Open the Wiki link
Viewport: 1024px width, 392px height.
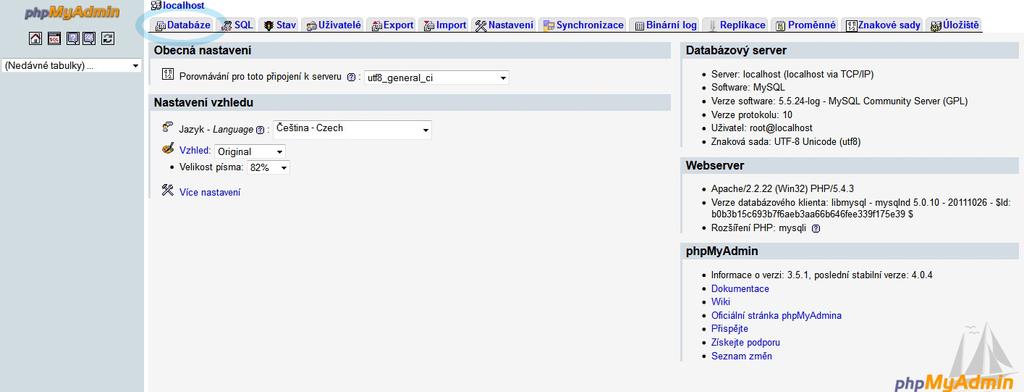[x=720, y=302]
